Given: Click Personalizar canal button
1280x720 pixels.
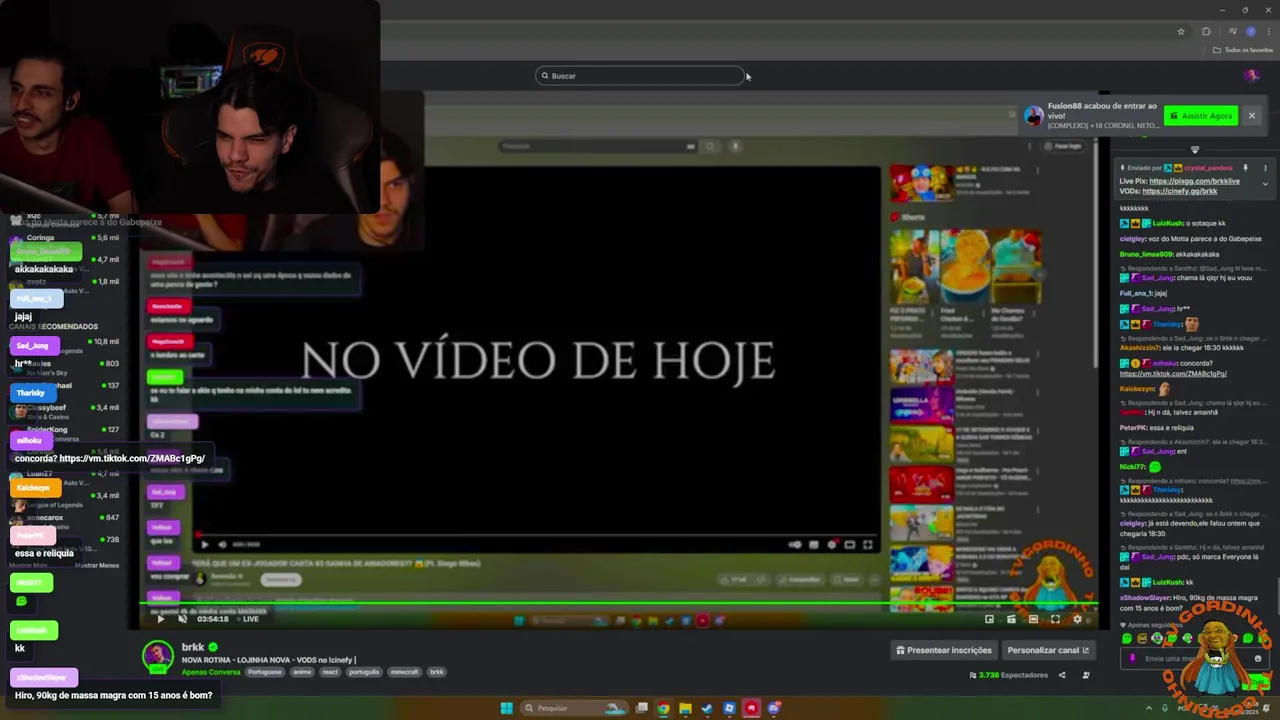Looking at the screenshot, I should [1049, 650].
